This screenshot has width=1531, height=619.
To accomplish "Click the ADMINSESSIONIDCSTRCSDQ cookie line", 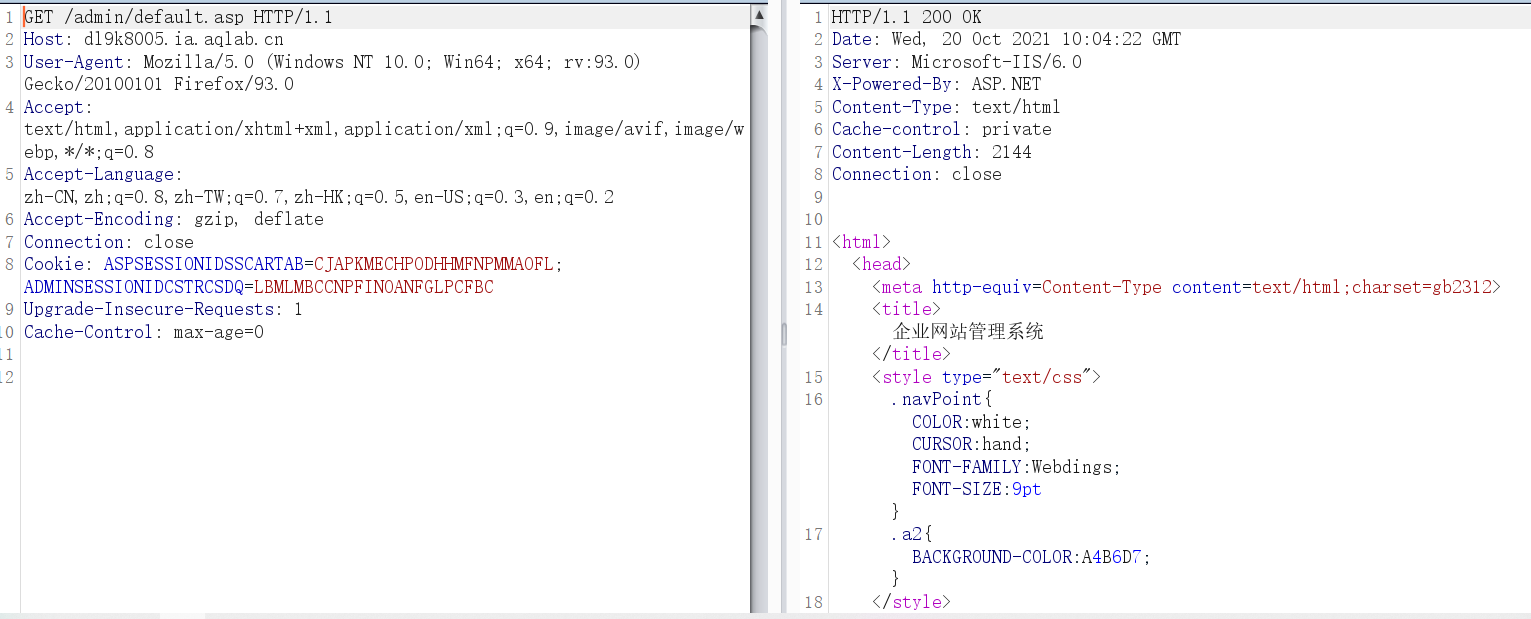I will (x=259, y=287).
